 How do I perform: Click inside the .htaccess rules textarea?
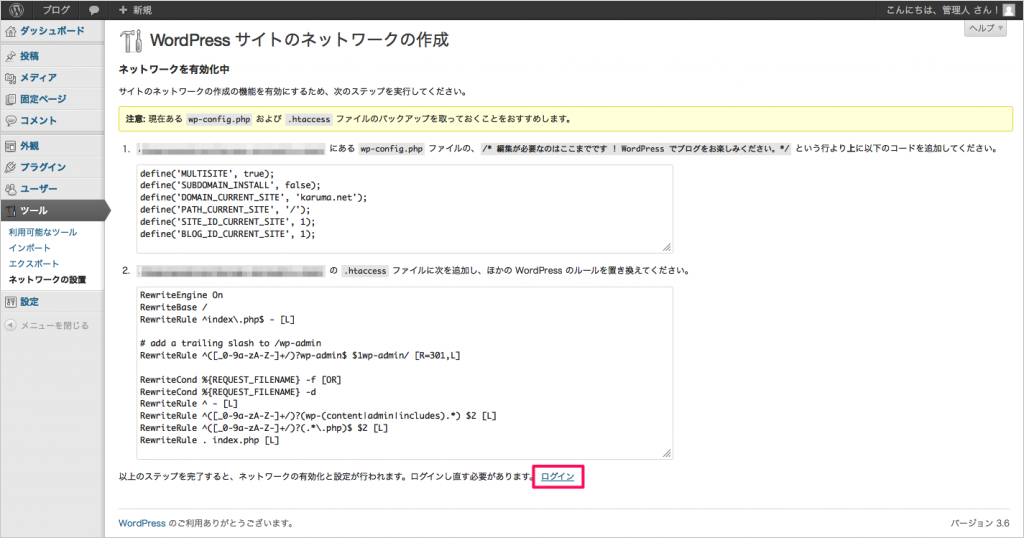tap(404, 373)
